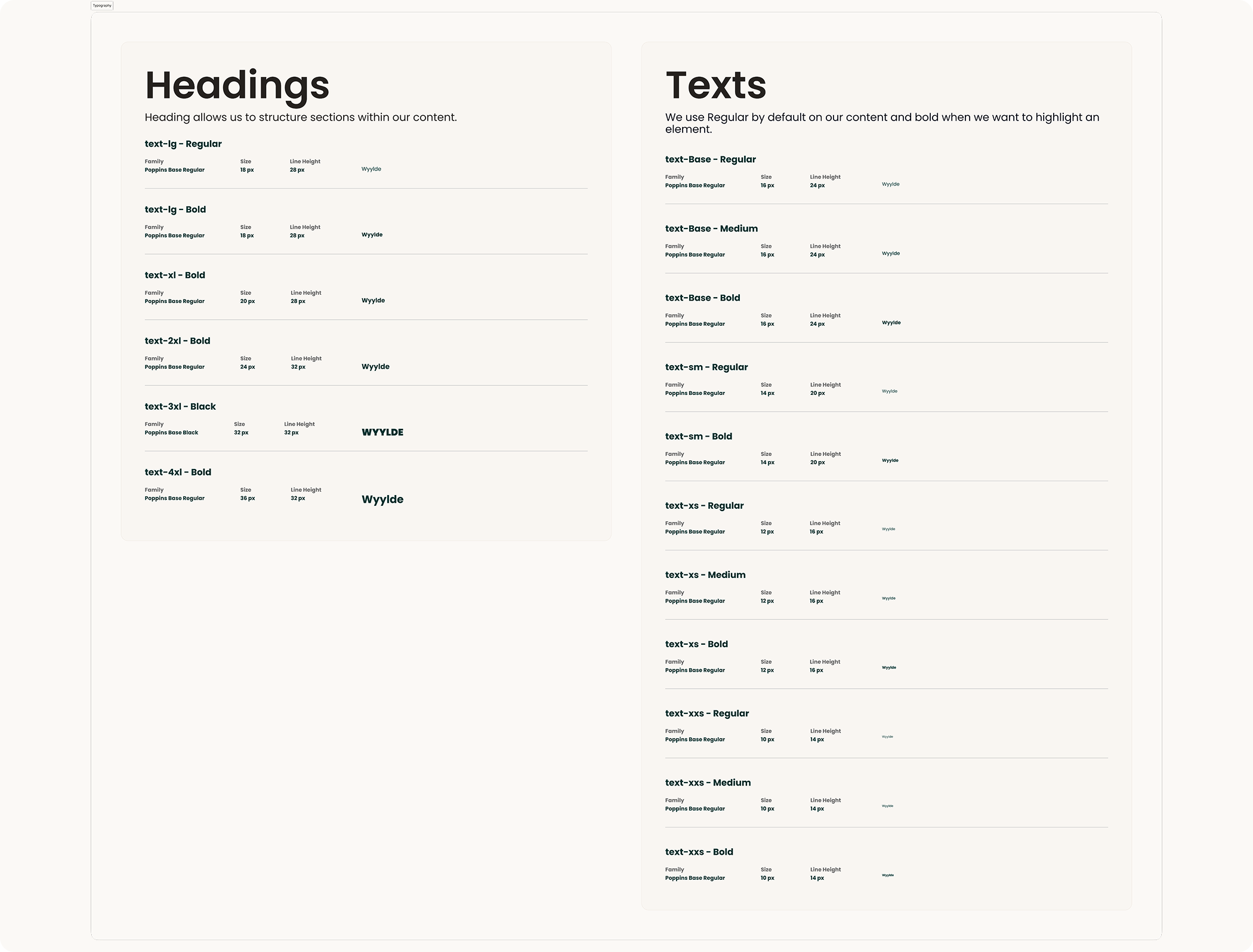Select the Poppins Base Black family value
Screen dimensions: 1253x952
171,432
